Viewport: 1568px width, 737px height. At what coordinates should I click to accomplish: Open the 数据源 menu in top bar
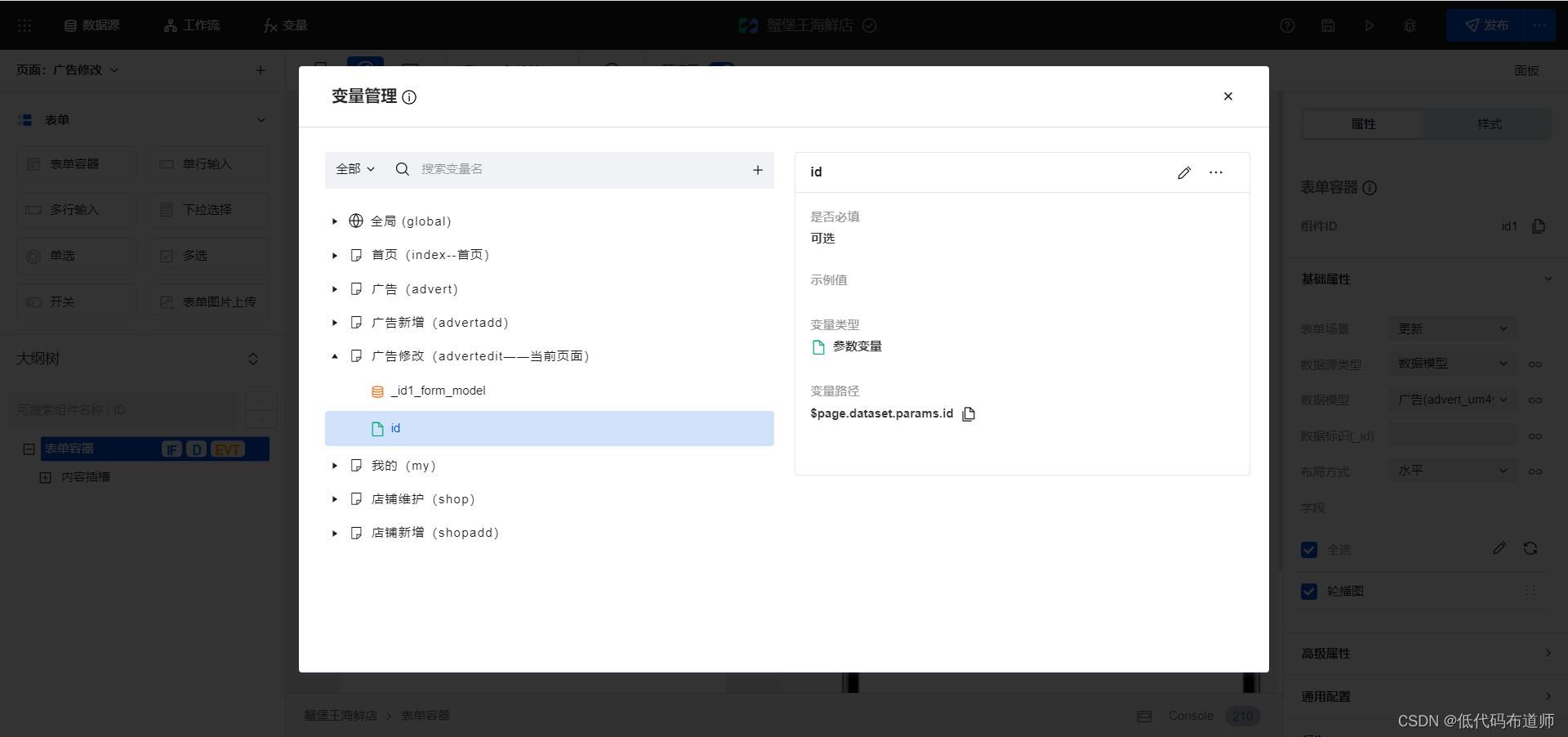click(x=92, y=25)
